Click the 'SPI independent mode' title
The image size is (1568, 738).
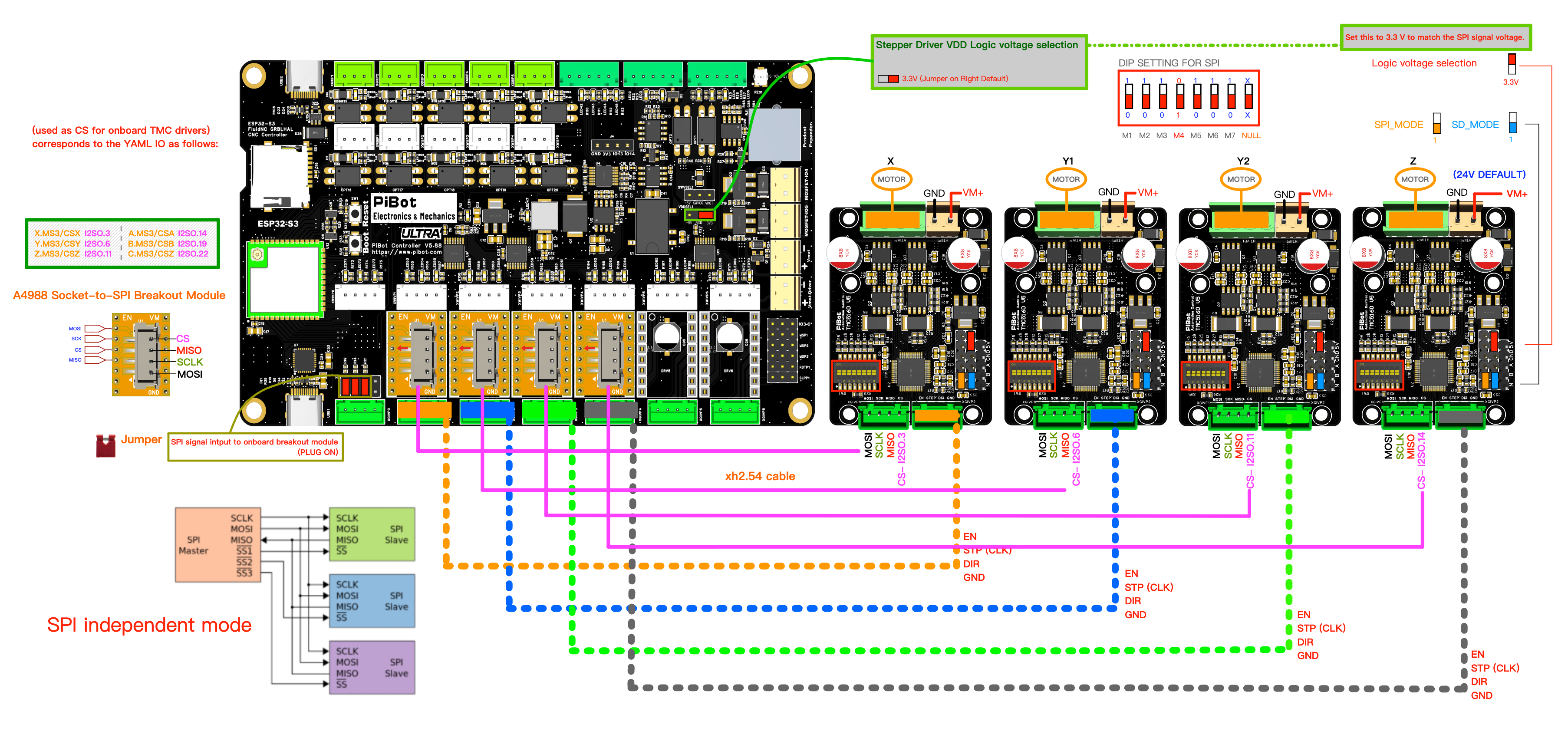click(149, 625)
